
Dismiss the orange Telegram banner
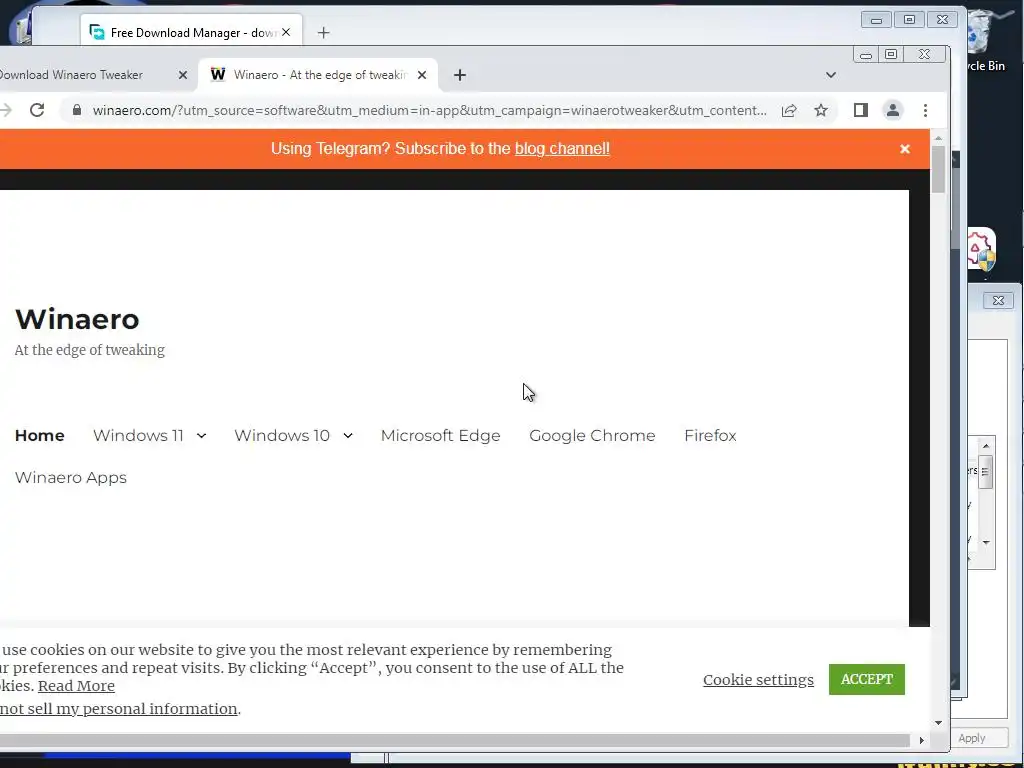tap(904, 149)
